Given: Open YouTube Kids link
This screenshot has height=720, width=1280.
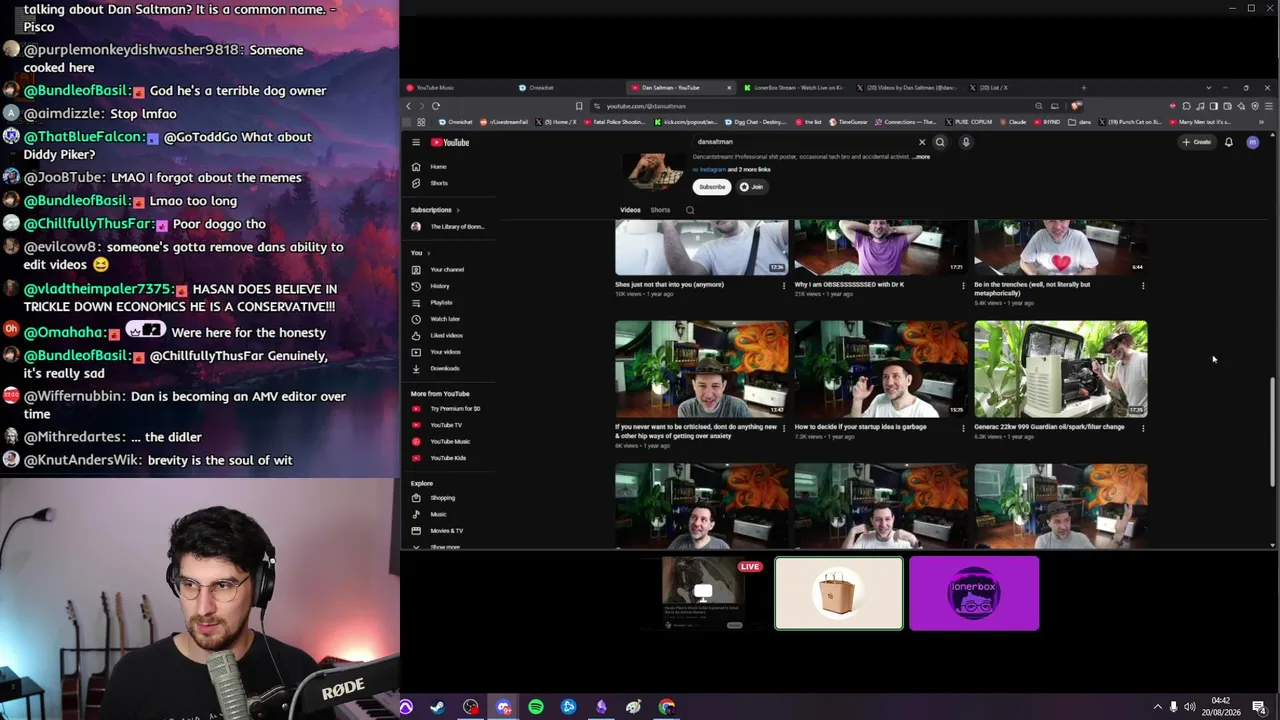Looking at the screenshot, I should 447,458.
